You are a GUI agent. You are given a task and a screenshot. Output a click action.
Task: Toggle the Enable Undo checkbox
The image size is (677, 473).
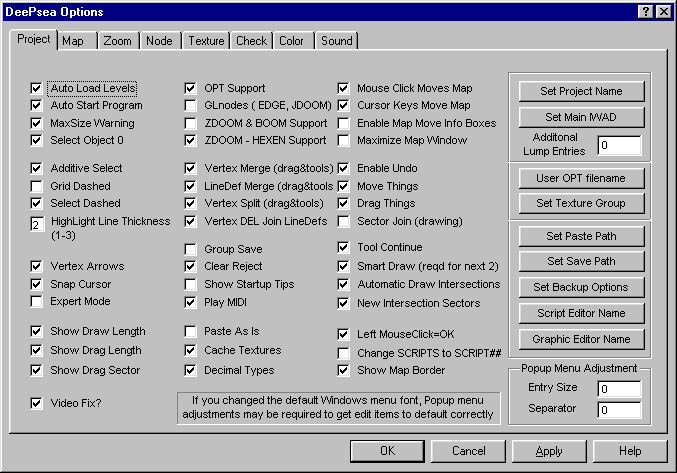tap(343, 169)
